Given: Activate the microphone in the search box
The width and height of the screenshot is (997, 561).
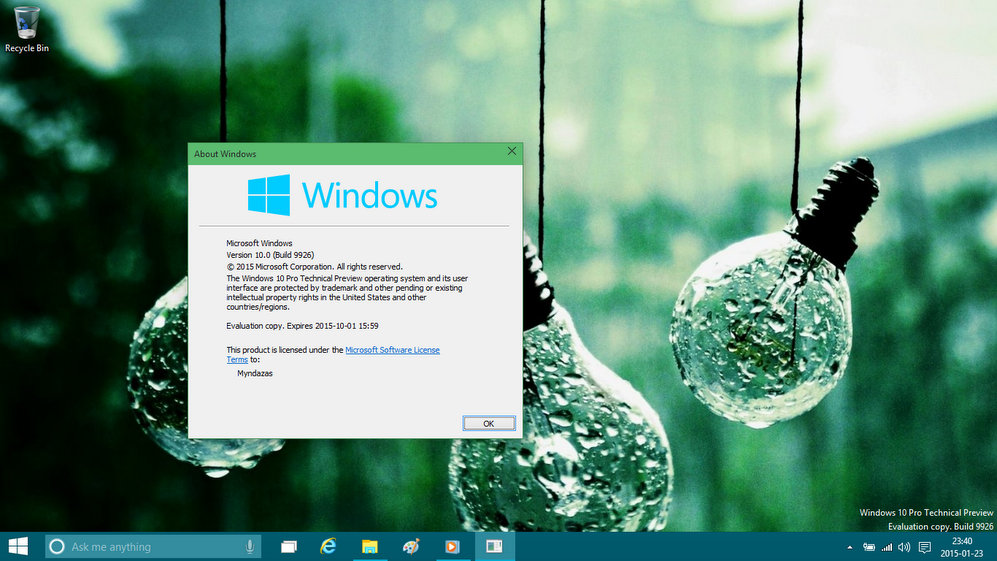Looking at the screenshot, I should [249, 547].
